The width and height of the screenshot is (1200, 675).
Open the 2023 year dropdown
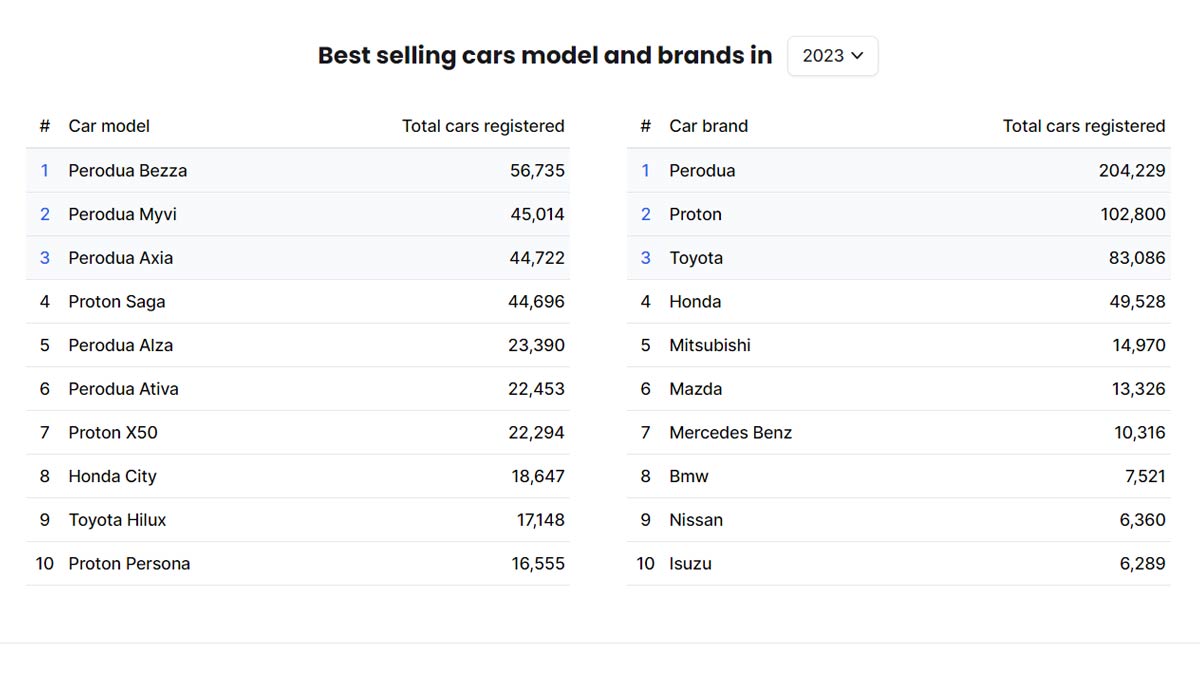[x=832, y=56]
